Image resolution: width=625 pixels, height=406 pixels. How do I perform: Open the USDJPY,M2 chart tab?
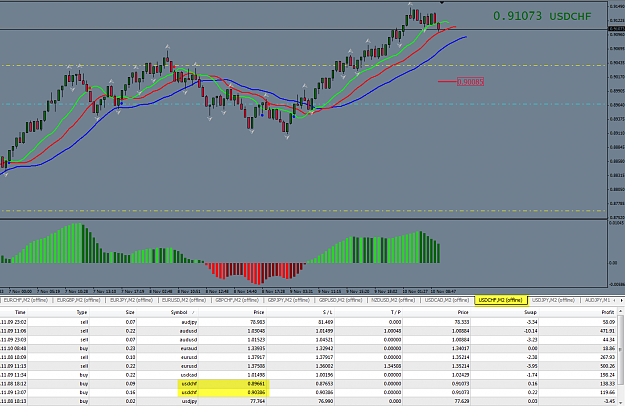coord(554,300)
